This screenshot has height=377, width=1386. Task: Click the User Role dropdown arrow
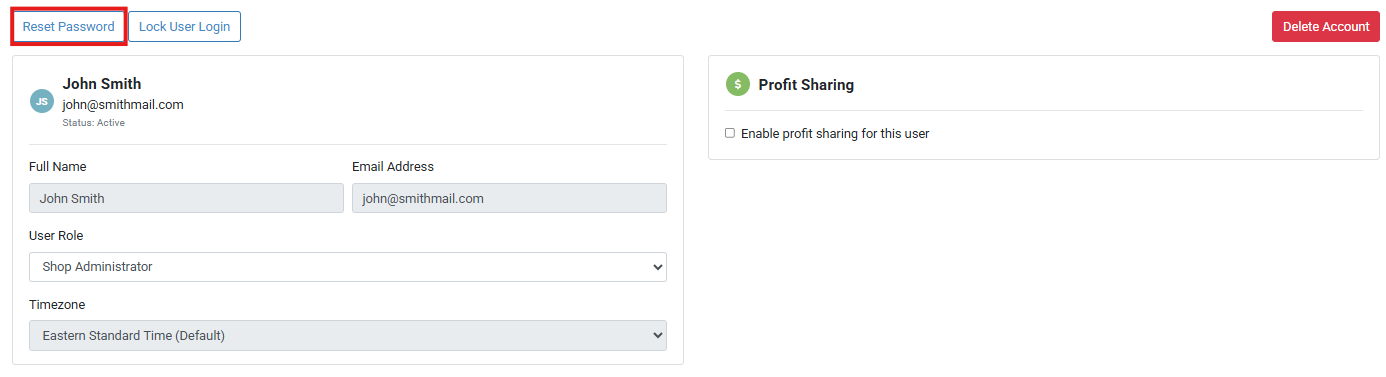(x=657, y=267)
